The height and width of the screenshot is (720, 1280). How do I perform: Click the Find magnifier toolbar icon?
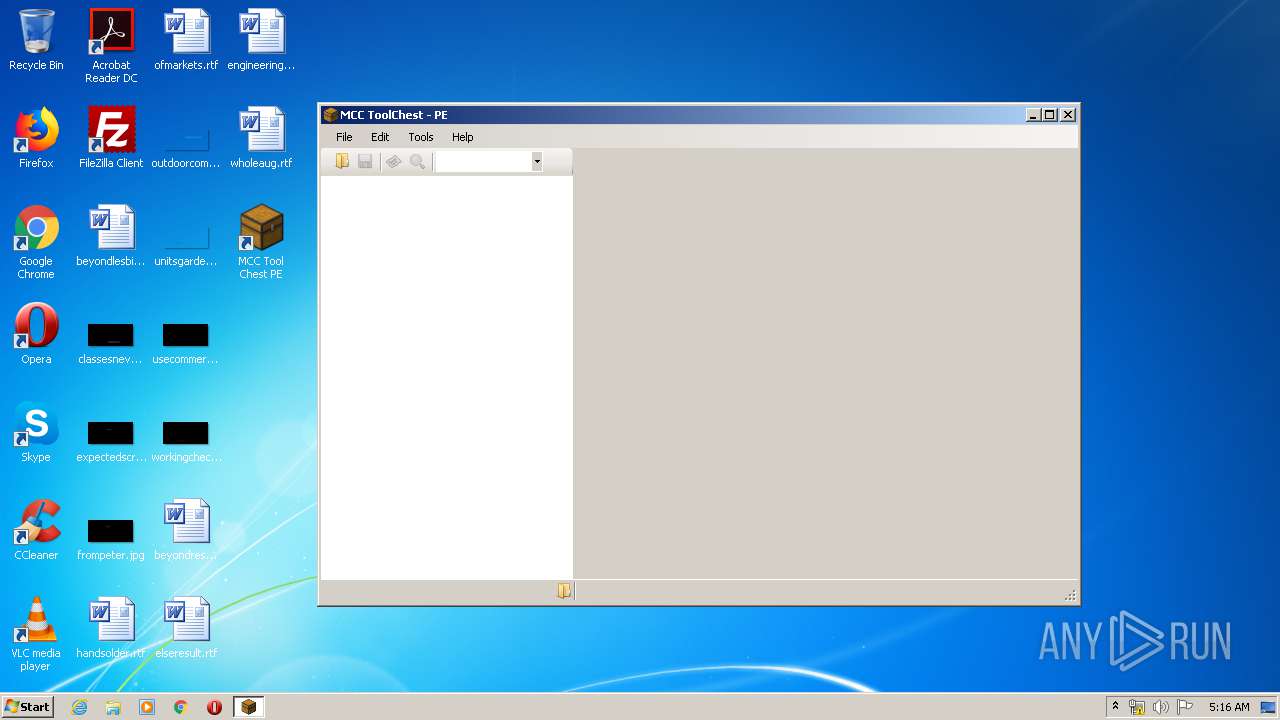coord(418,161)
